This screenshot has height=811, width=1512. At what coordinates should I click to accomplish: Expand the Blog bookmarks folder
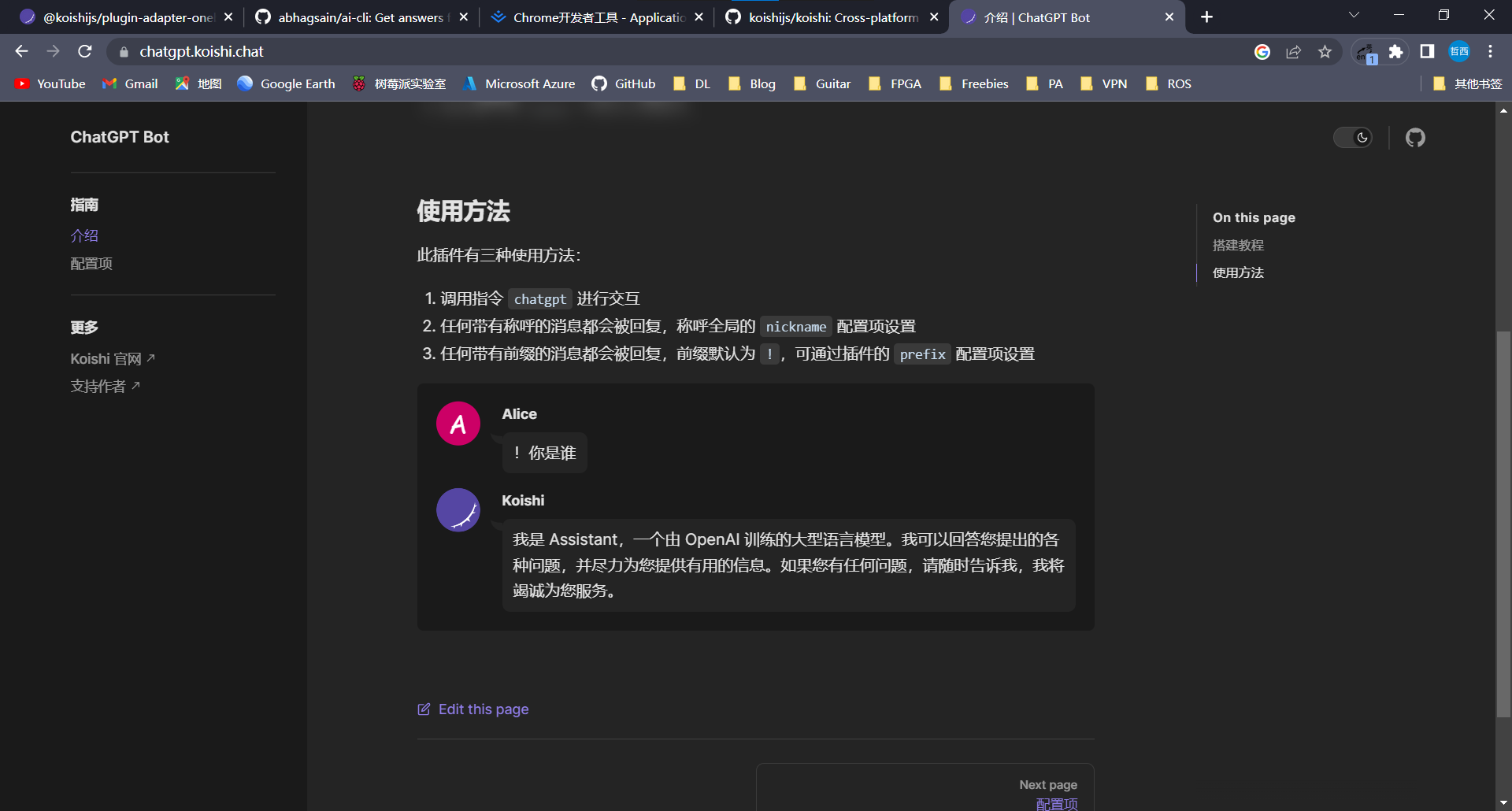point(752,83)
